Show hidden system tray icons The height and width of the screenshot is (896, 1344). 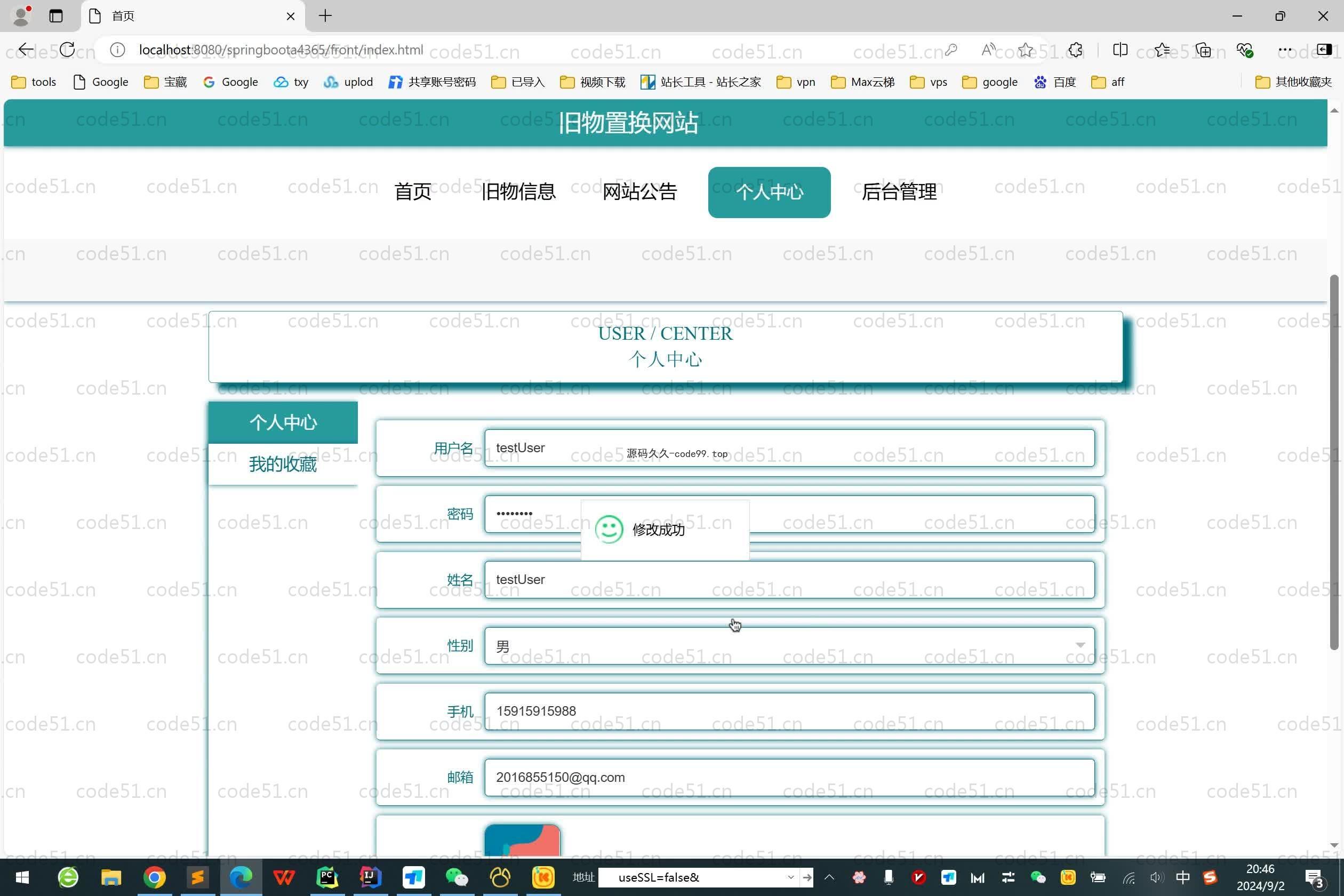coord(829,877)
